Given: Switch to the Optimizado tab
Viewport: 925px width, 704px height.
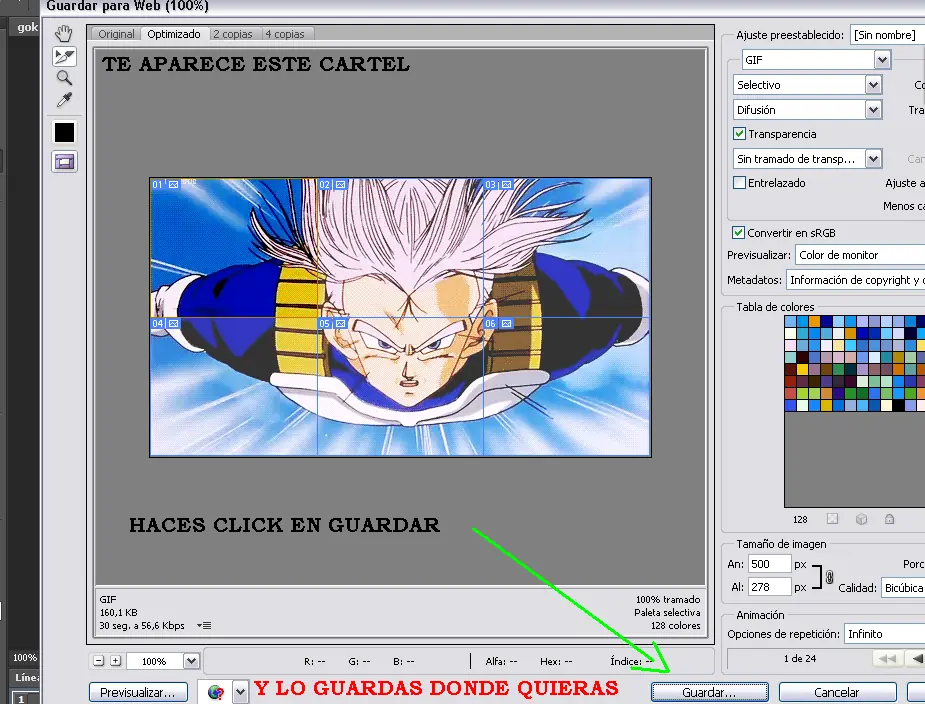Looking at the screenshot, I should (174, 34).
